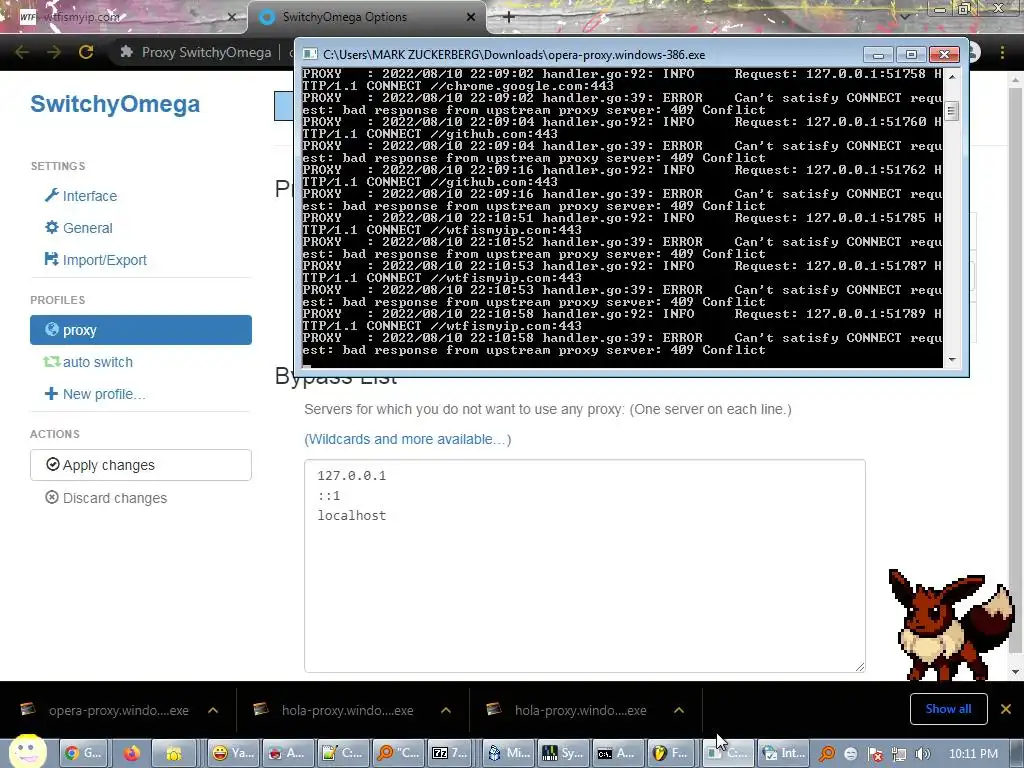Open Chrome from the taskbar
1024x768 pixels.
click(x=83, y=753)
